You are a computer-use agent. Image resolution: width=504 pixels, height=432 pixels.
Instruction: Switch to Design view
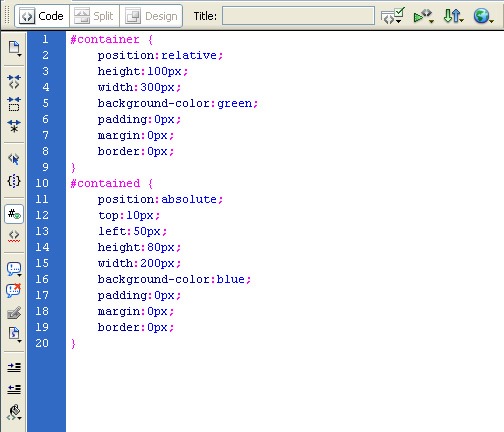[x=151, y=16]
